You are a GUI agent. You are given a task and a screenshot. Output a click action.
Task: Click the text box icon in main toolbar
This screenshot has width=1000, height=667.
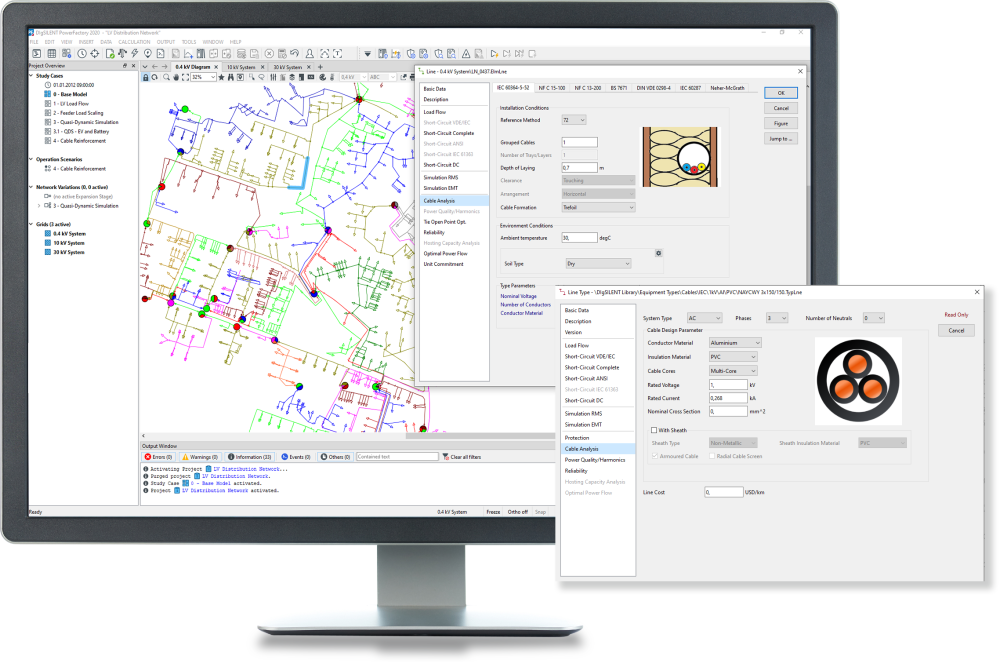pos(338,54)
